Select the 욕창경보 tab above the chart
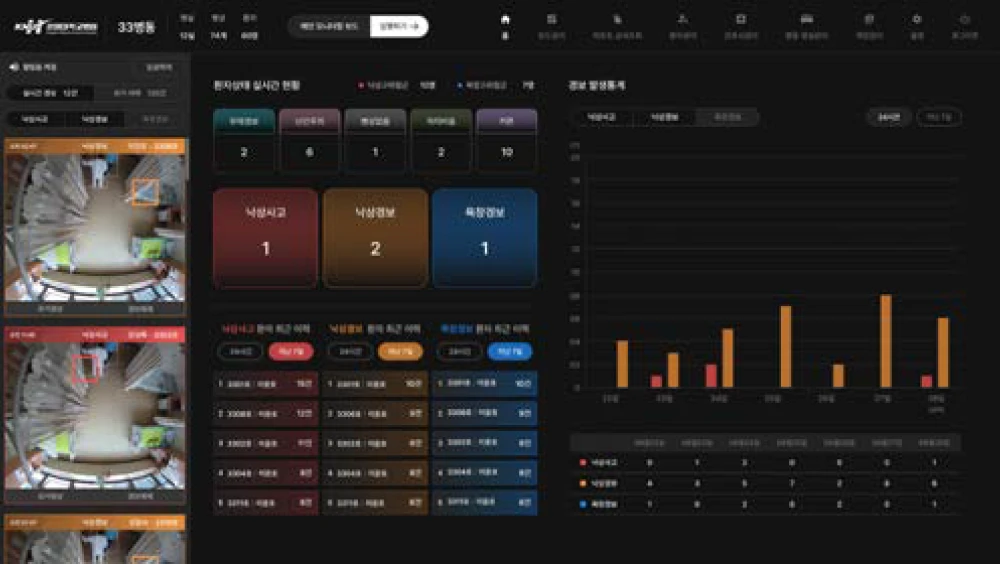This screenshot has height=564, width=1000. 727,117
